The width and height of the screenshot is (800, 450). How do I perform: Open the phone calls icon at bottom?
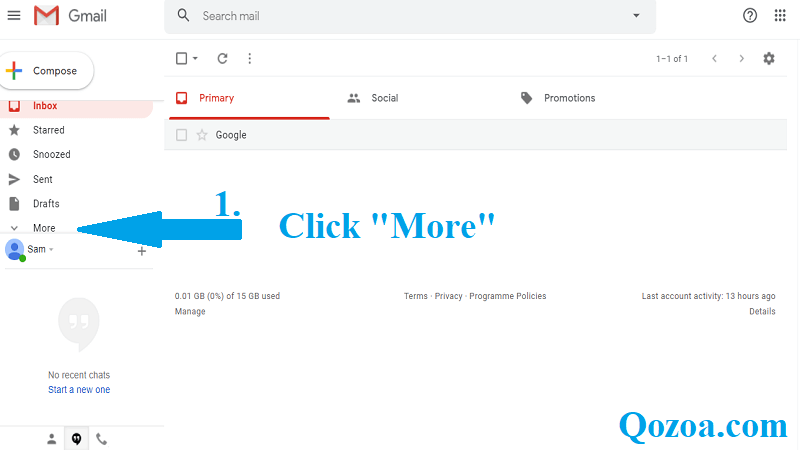[102, 439]
